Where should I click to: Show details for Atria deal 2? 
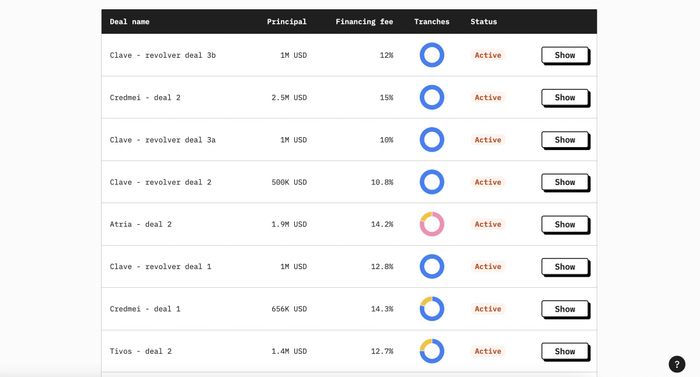tap(565, 224)
